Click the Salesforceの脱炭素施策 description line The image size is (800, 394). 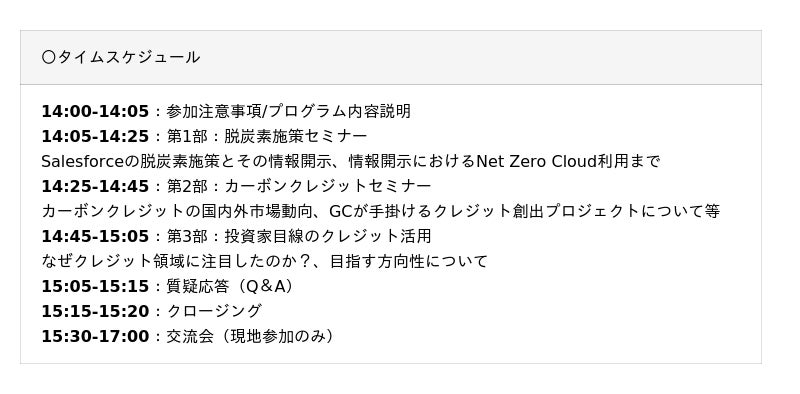[x=351, y=161]
